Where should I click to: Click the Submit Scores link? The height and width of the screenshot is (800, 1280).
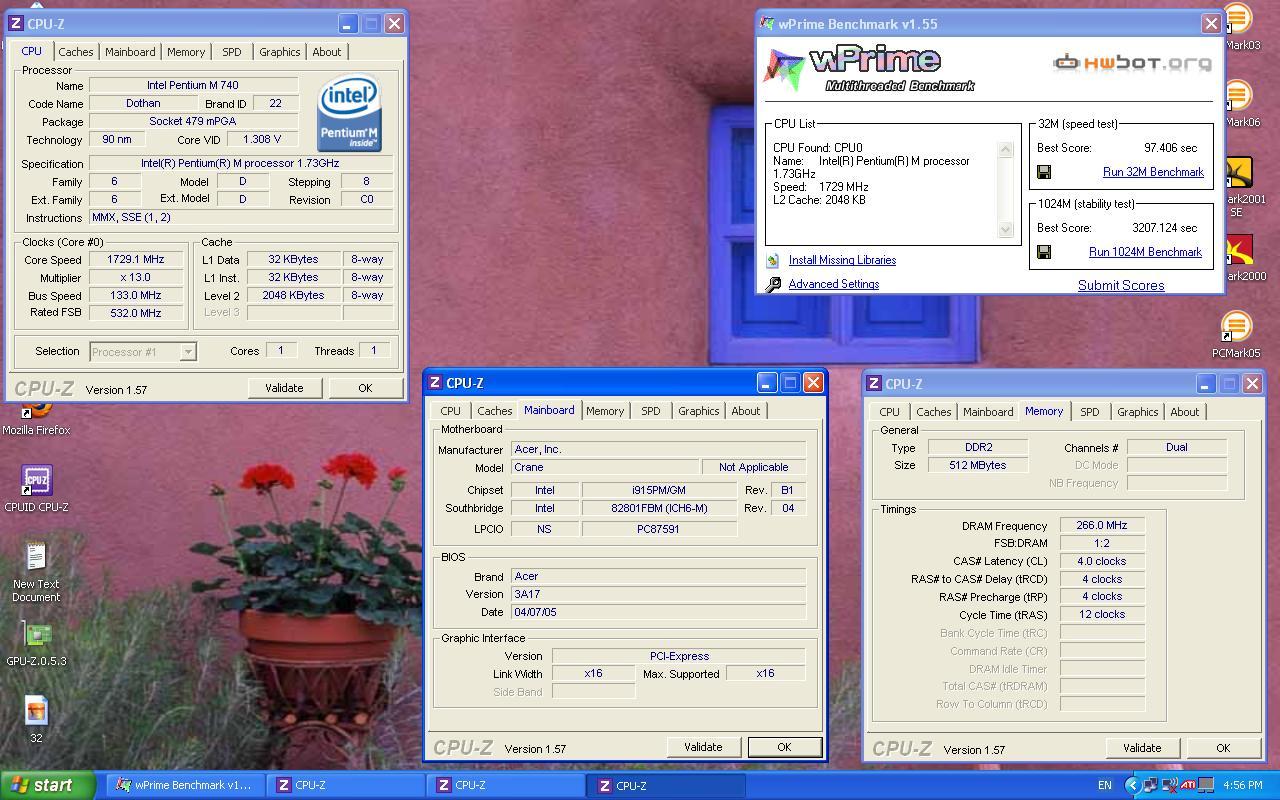pos(1121,285)
